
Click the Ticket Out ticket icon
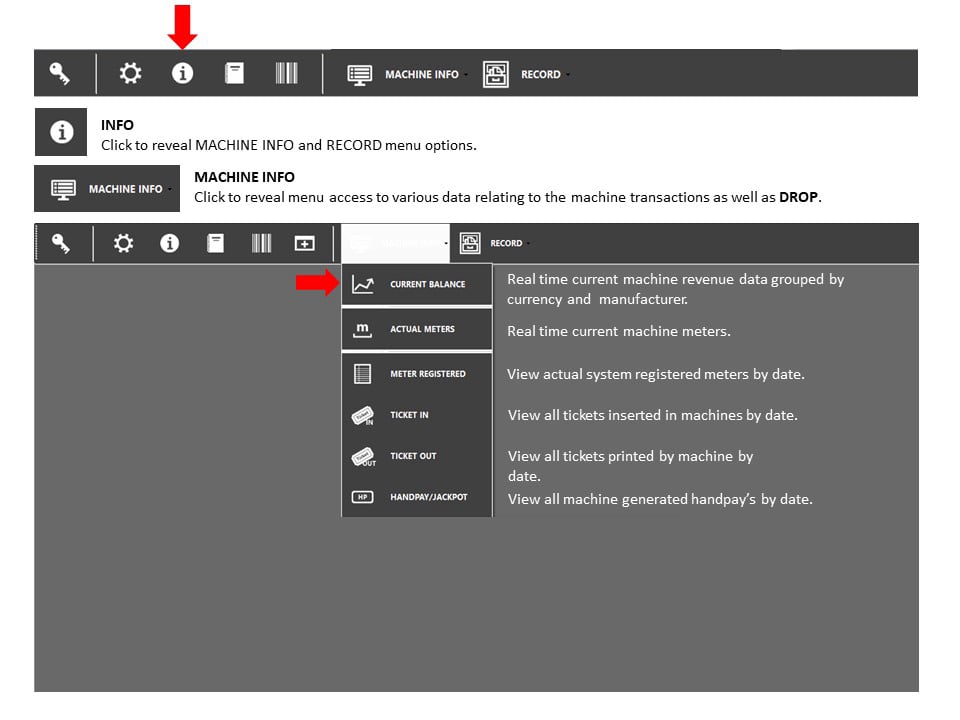click(364, 457)
